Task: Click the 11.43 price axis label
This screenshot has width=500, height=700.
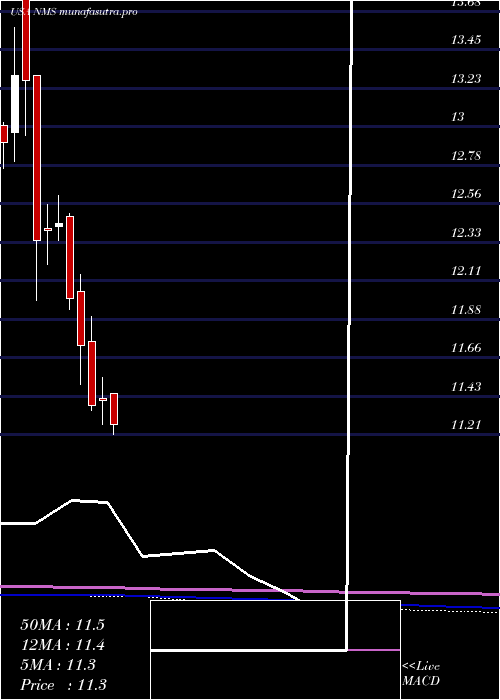Action: point(466,386)
